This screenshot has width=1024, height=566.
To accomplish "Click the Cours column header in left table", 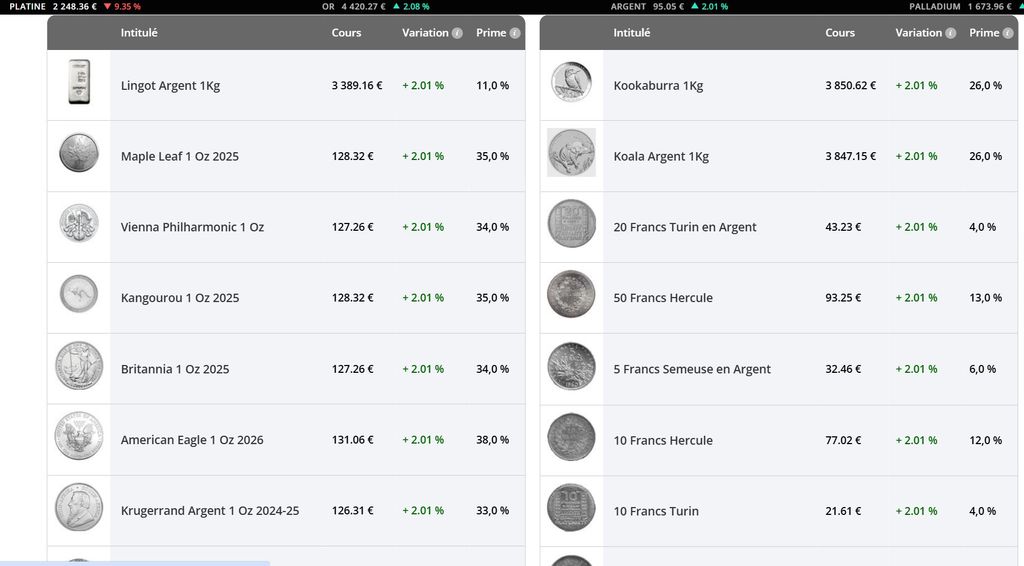I will [x=346, y=33].
